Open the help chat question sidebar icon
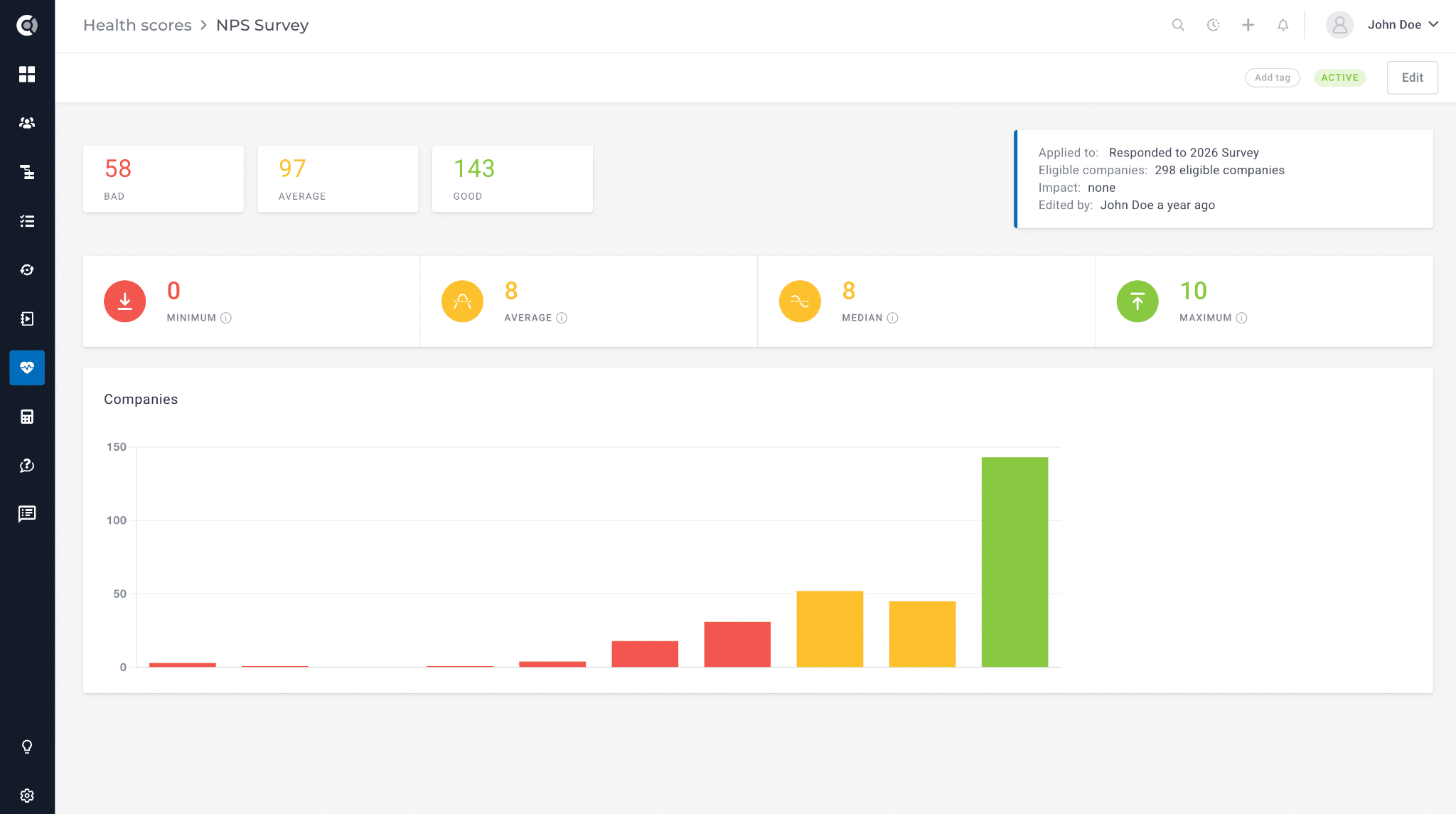Viewport: 1456px width, 814px height. [27, 466]
